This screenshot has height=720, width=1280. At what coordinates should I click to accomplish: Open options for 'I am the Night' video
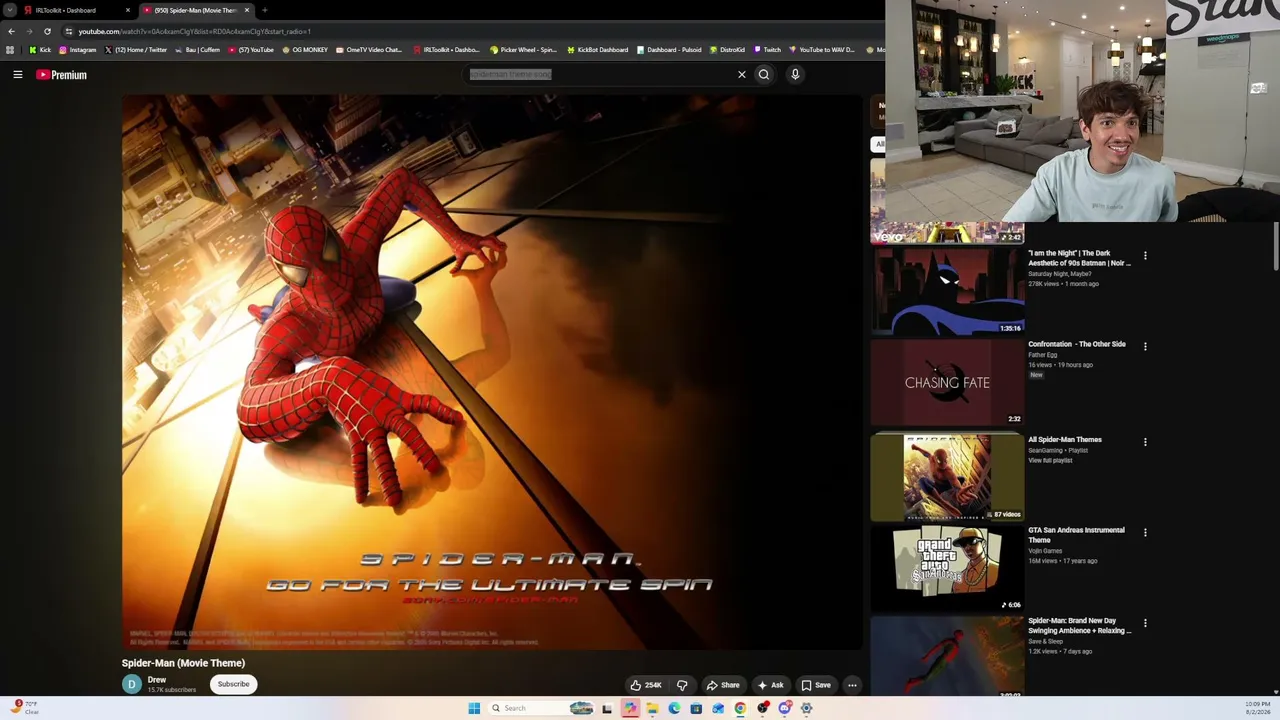pyautogui.click(x=1145, y=256)
